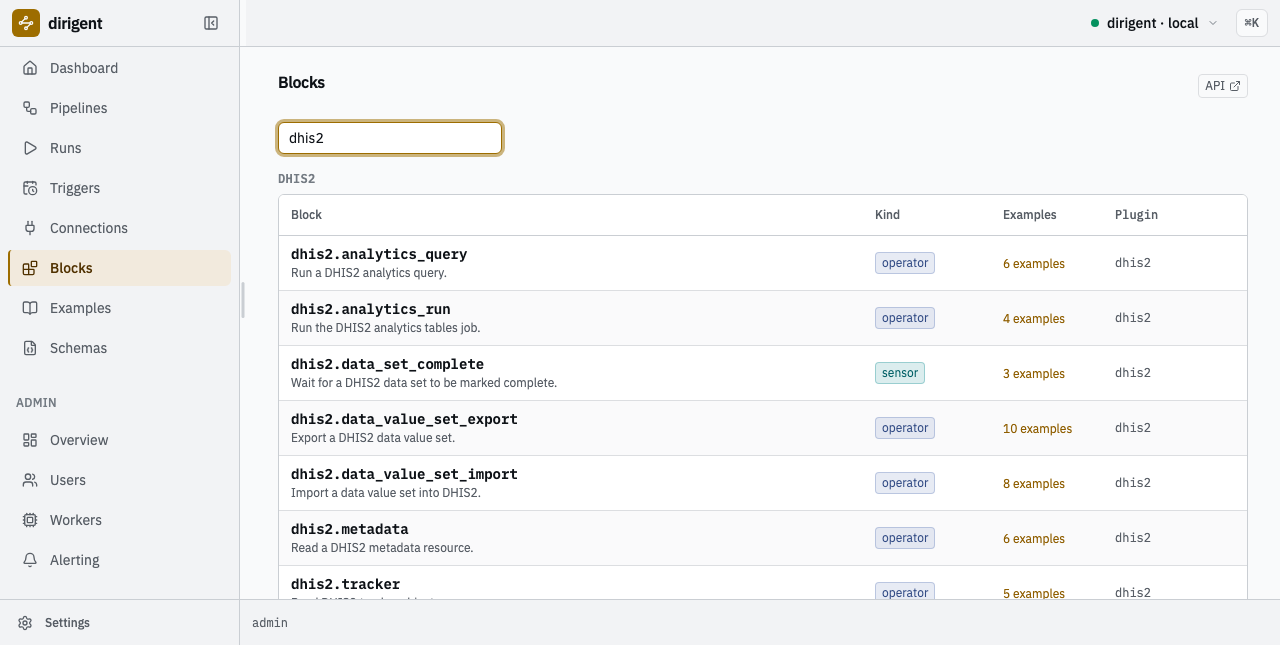Click the Examples book icon
1280x645 pixels.
(x=30, y=308)
